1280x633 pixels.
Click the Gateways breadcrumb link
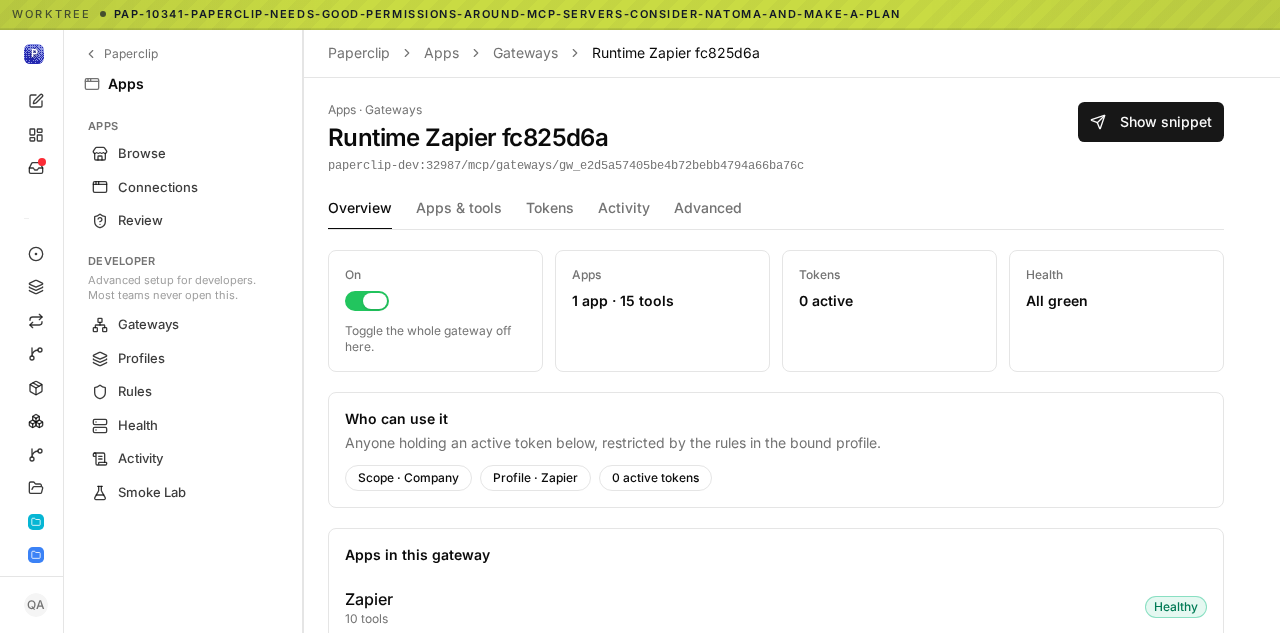tap(525, 53)
